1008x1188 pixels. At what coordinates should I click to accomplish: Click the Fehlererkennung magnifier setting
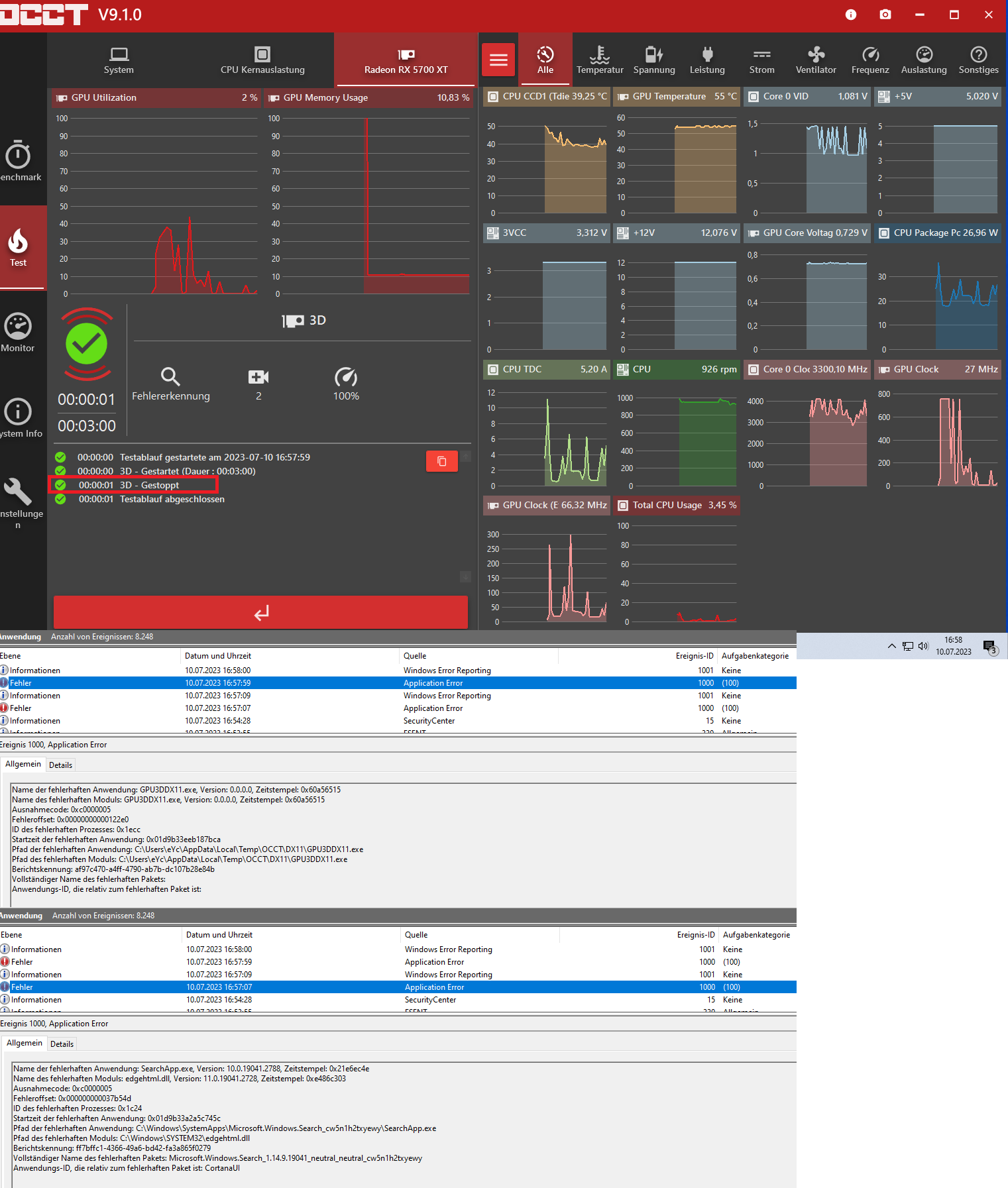coord(171,384)
